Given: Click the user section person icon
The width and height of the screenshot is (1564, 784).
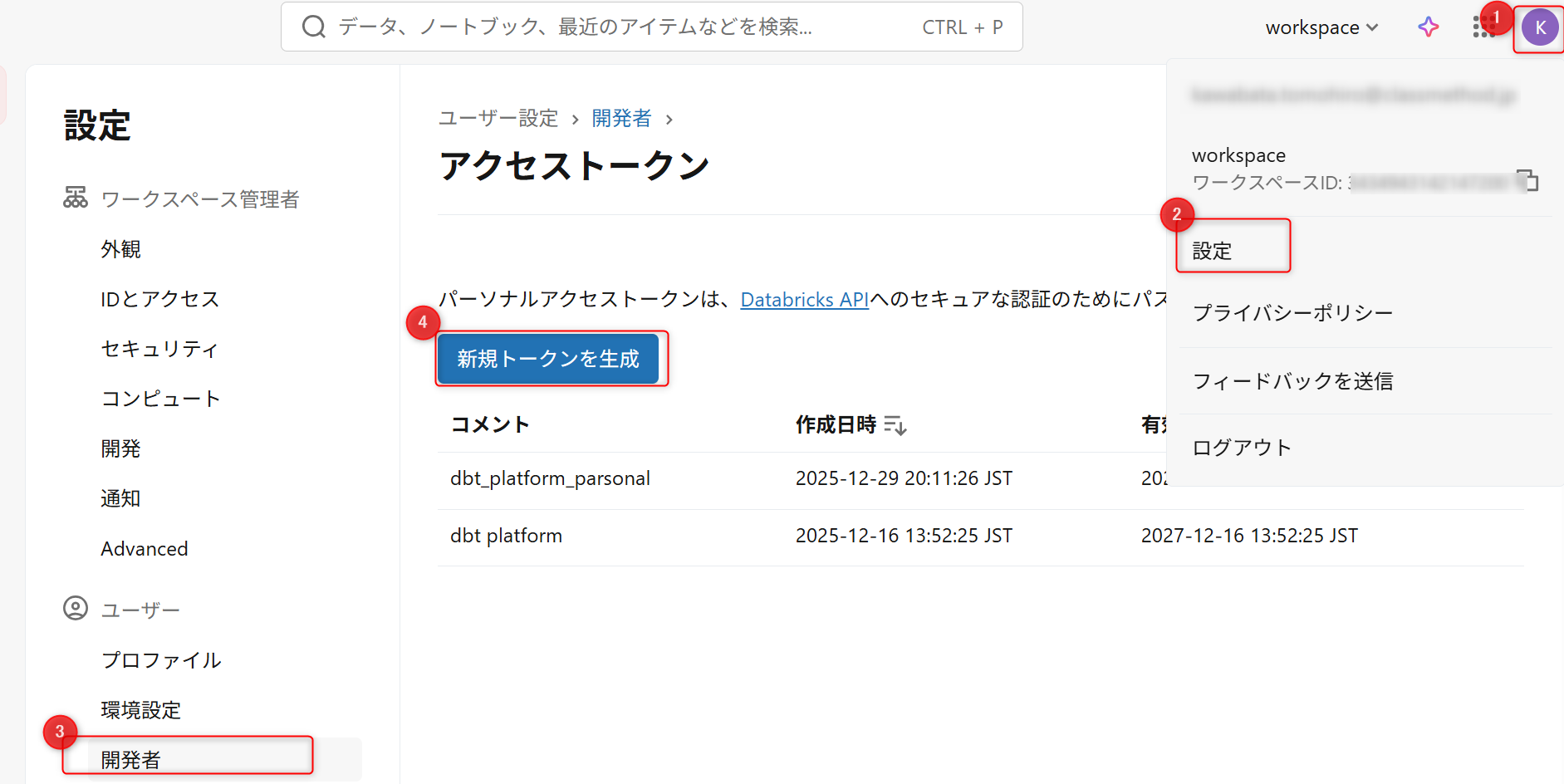Looking at the screenshot, I should 76,609.
